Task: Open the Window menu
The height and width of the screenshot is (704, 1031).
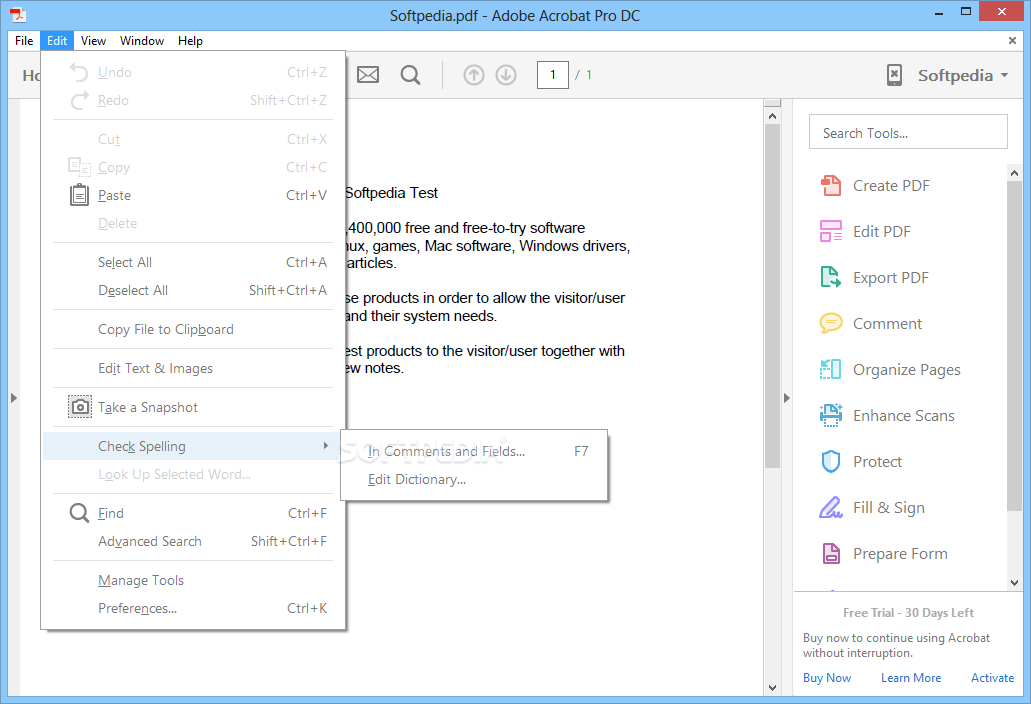Action: 142,41
